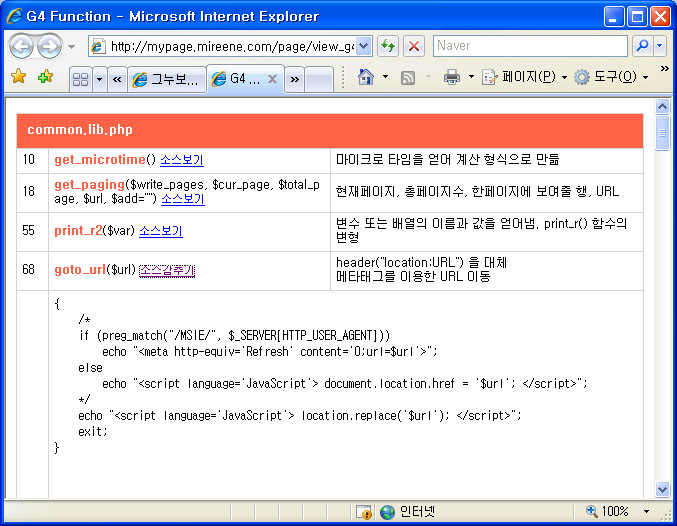Click the Add to Favorites icon
The width and height of the screenshot is (677, 526).
[x=45, y=77]
